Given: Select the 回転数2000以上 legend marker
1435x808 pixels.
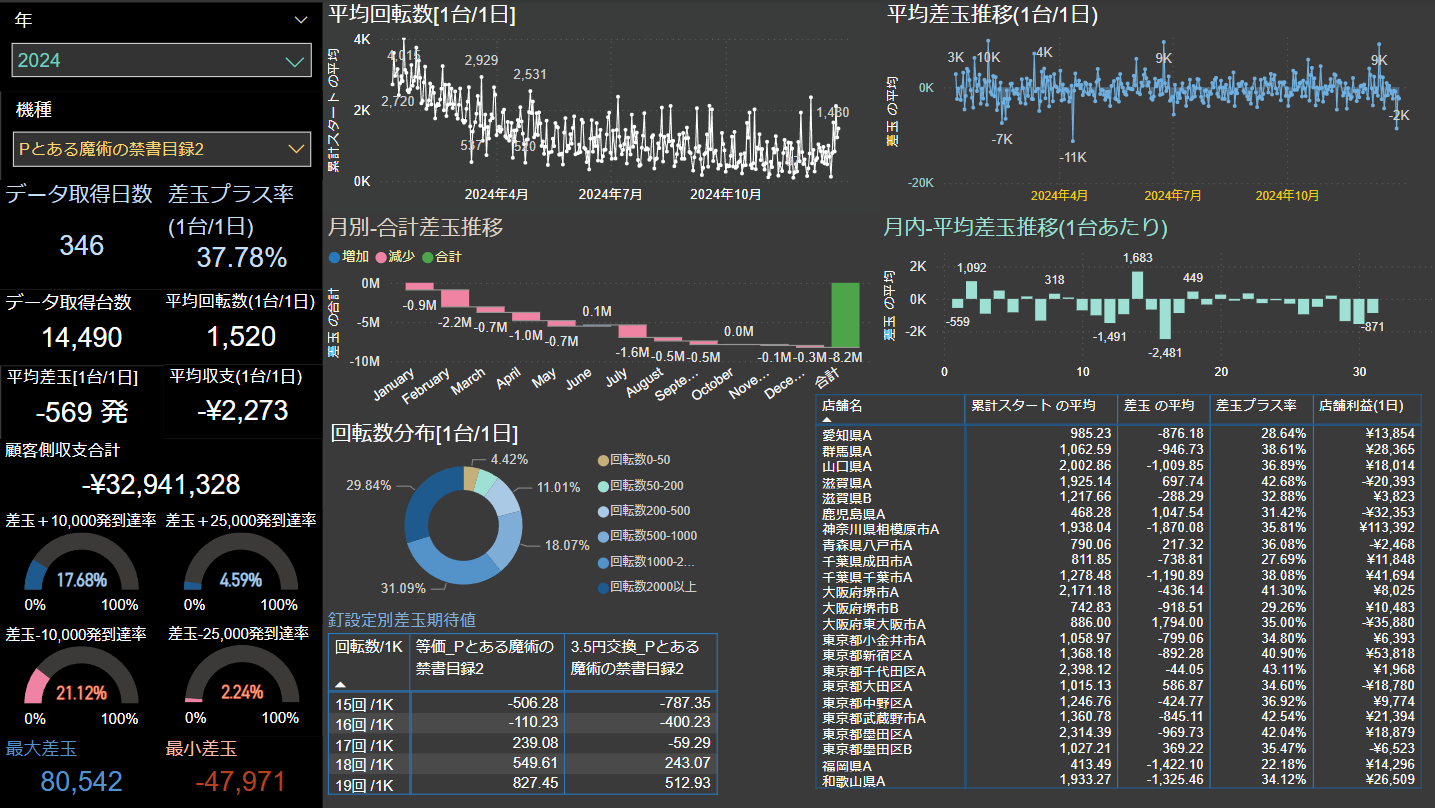Looking at the screenshot, I should point(602,587).
